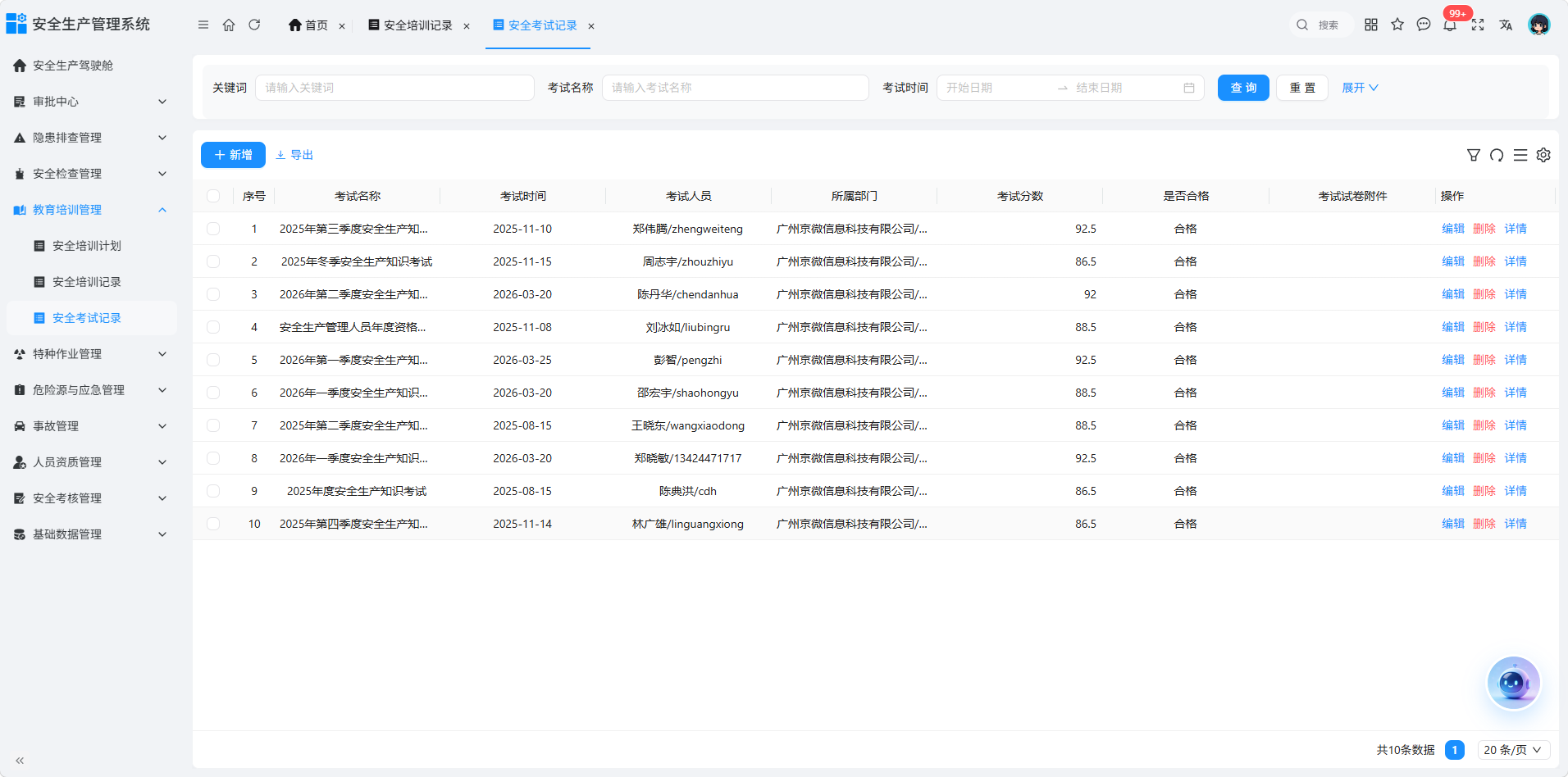The height and width of the screenshot is (777, 1568).
Task: Expand the 审批中心 sidebar menu
Action: click(x=92, y=102)
